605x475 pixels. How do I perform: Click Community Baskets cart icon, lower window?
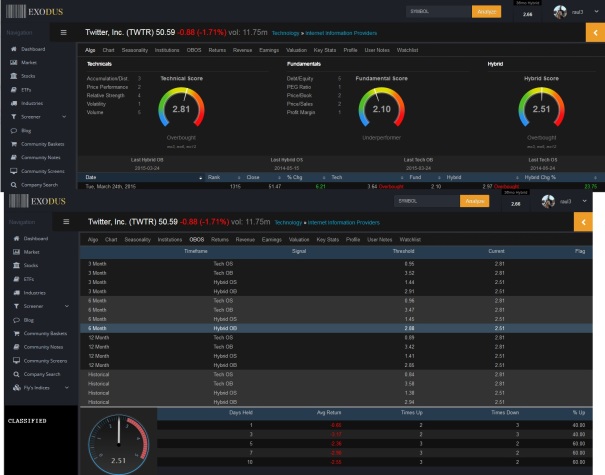16,333
